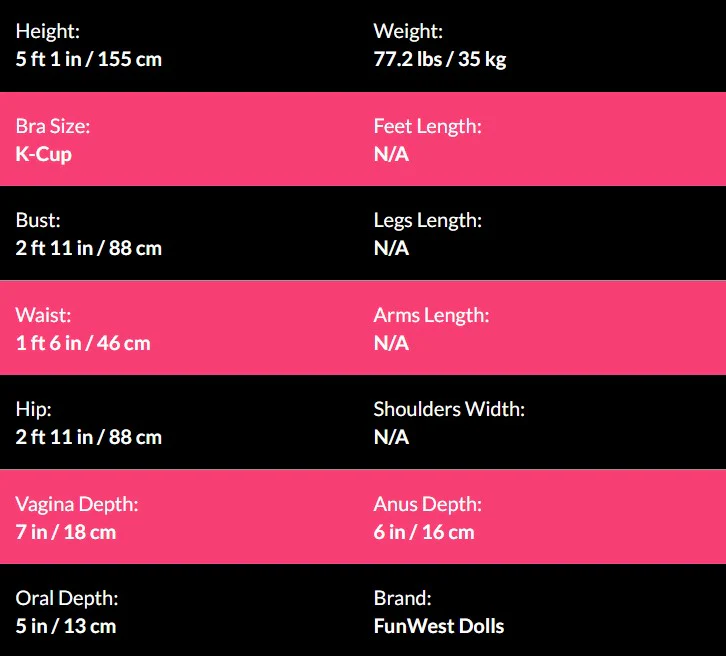
Task: Click the Hip label
Action: [x=32, y=410]
